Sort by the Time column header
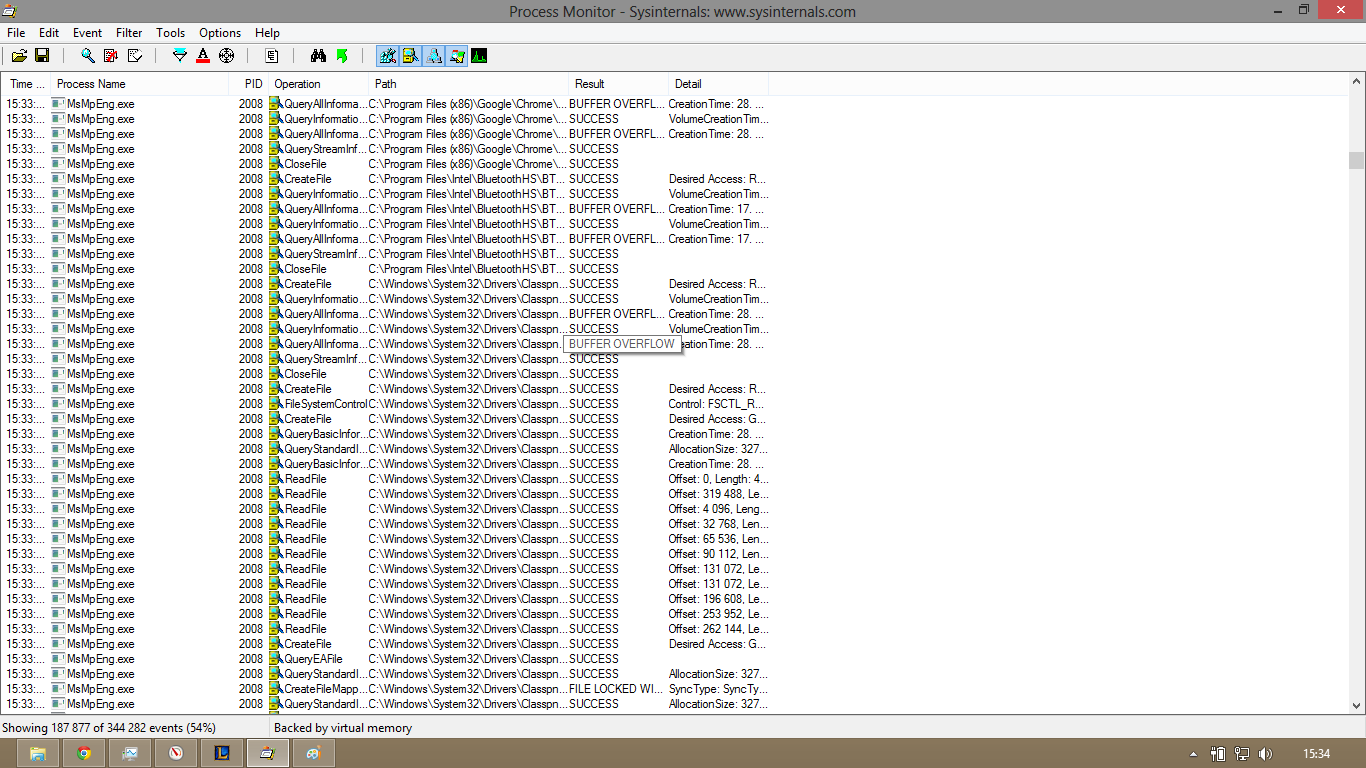Screen dimensions: 1366x768 tap(24, 84)
